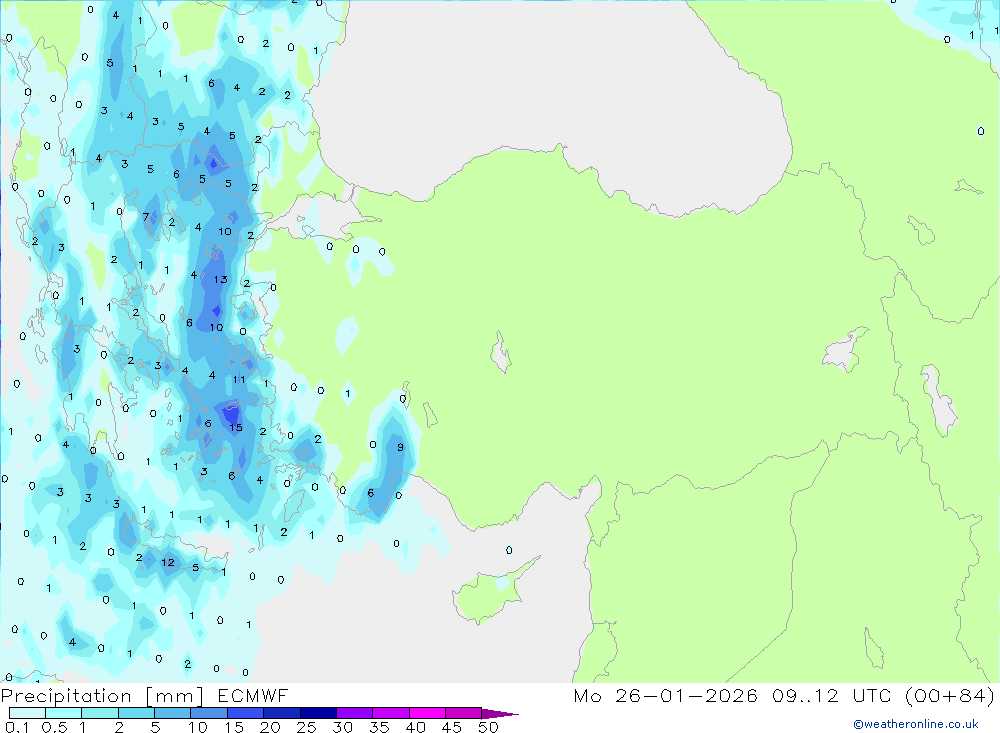Click the '12' precipitation value near Crete
Image resolution: width=1000 pixels, height=733 pixels.
click(168, 562)
